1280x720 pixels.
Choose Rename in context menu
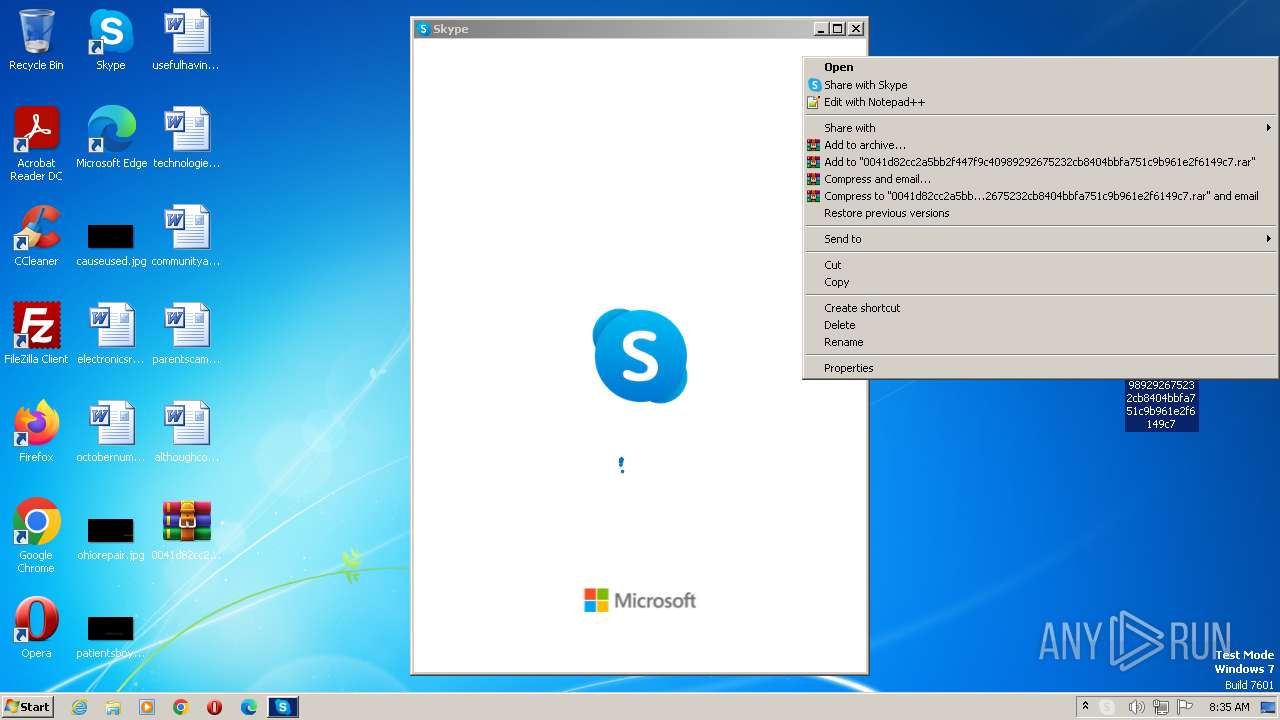tap(1040, 342)
